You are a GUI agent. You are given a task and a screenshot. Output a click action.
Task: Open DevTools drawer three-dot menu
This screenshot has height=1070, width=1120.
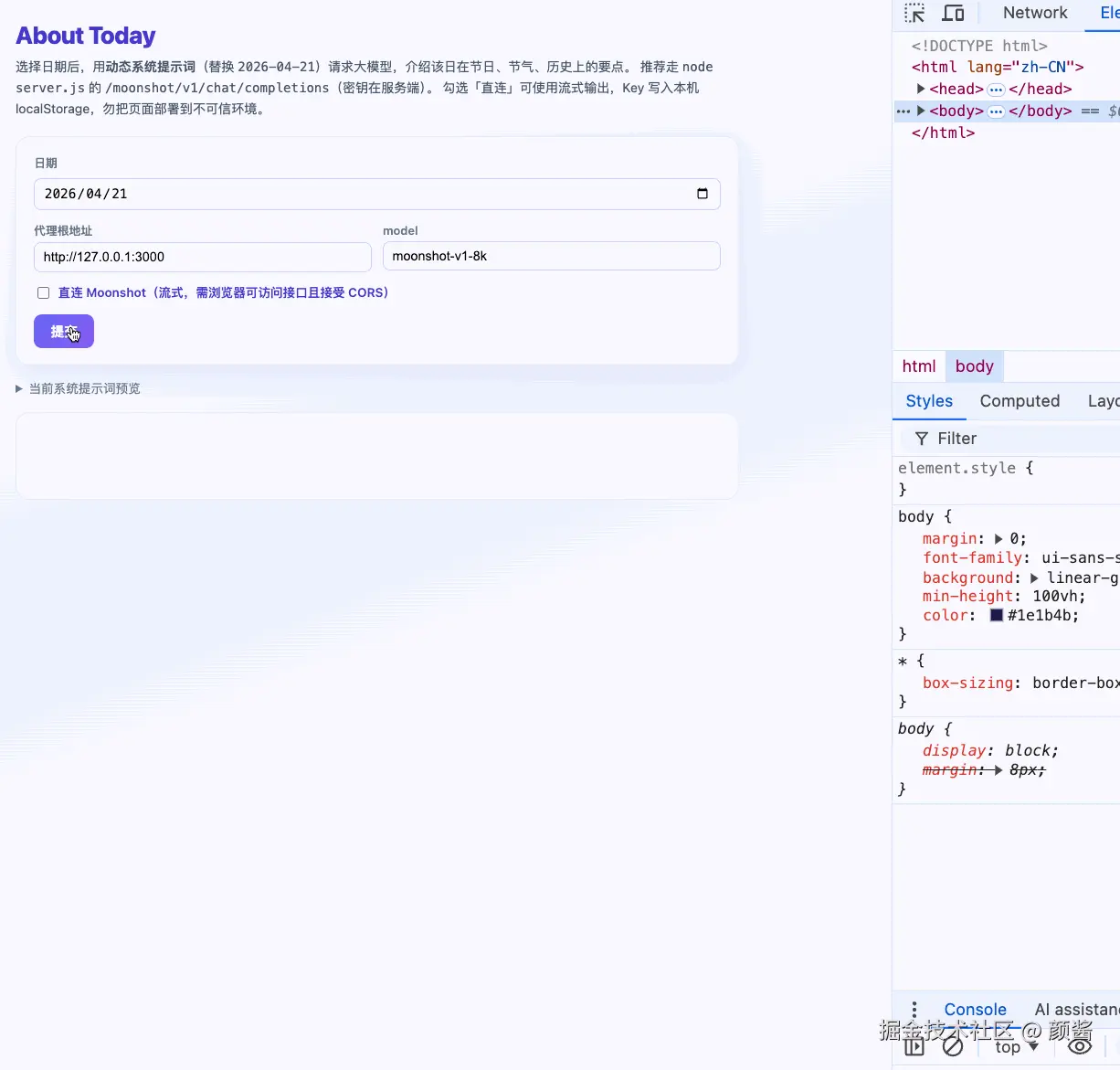pos(914,1010)
